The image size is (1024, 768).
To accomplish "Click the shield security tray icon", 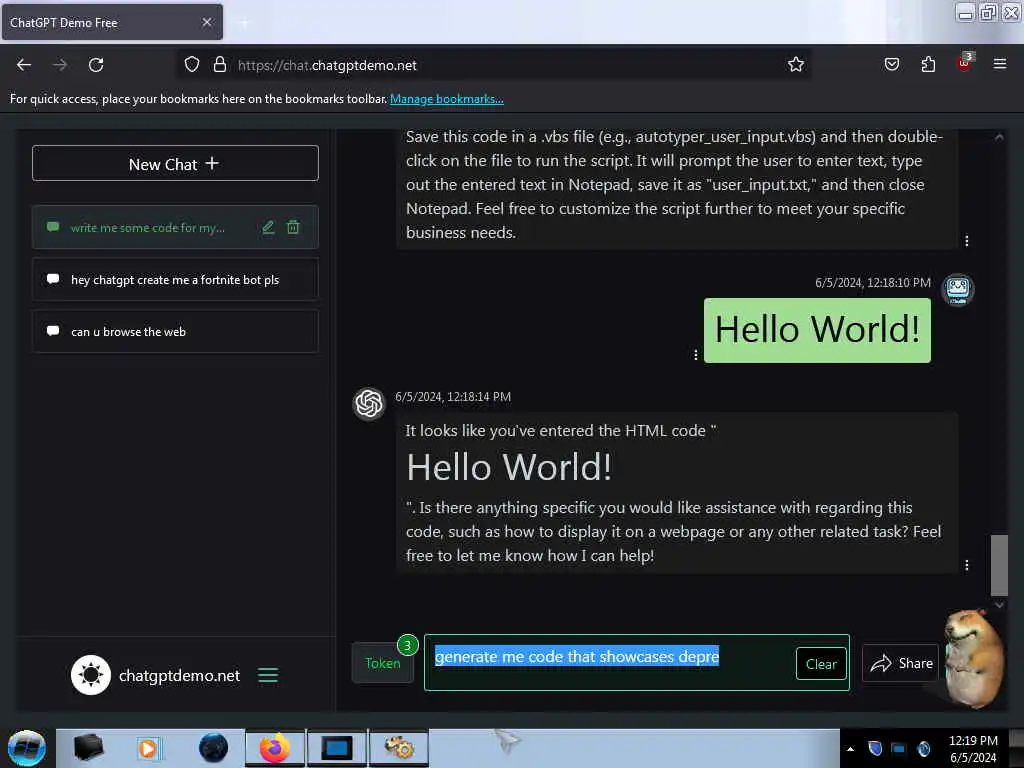I will [x=875, y=748].
